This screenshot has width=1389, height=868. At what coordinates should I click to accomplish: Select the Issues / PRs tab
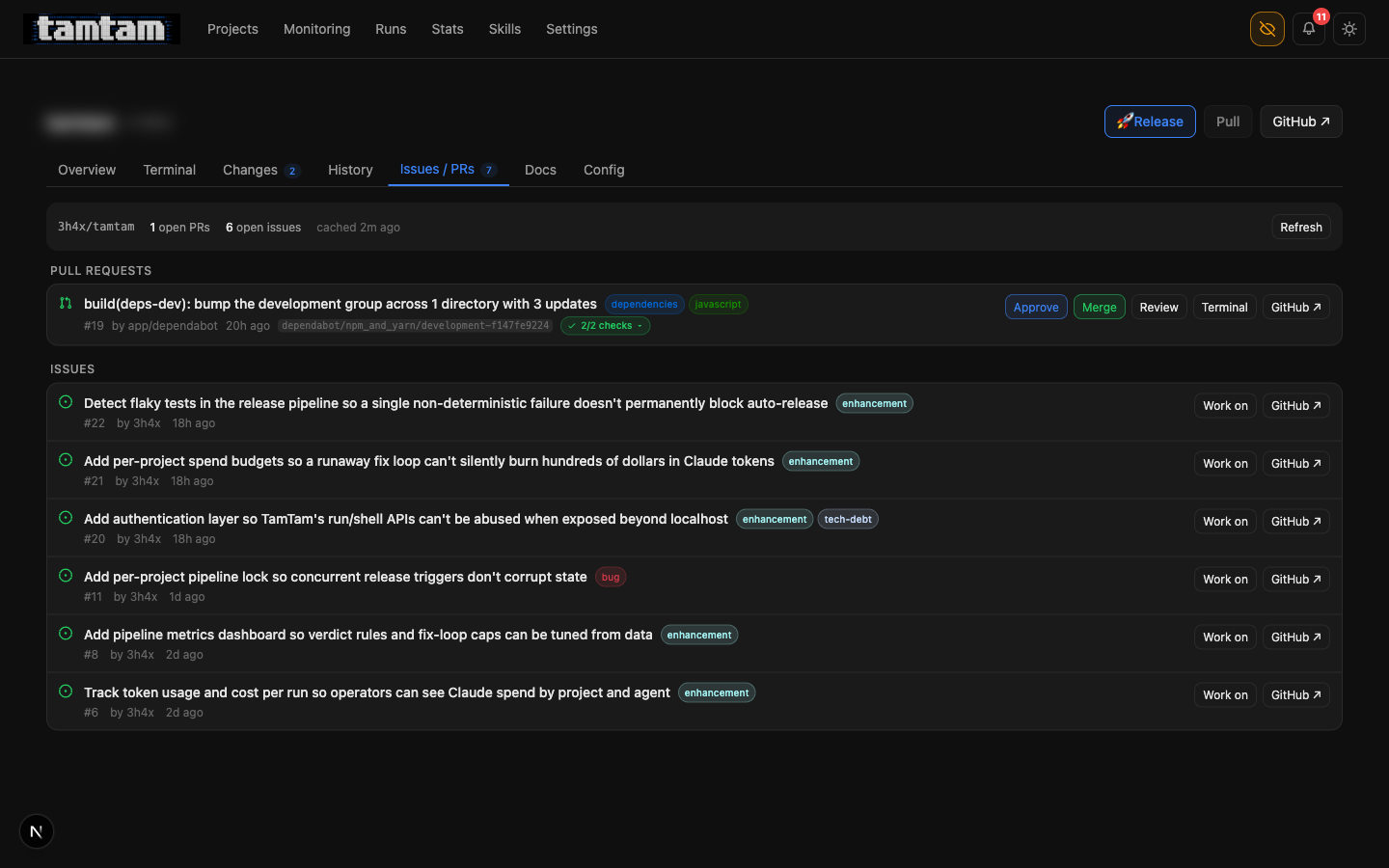pos(449,170)
